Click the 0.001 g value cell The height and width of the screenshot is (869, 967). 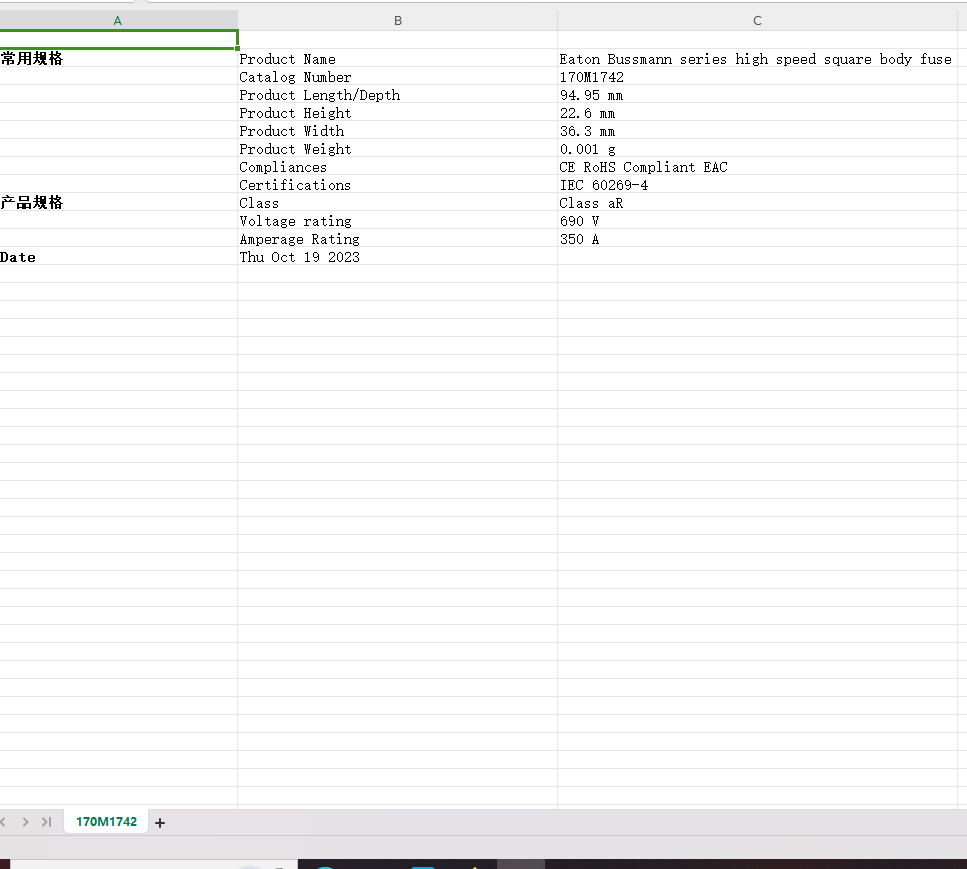(757, 148)
